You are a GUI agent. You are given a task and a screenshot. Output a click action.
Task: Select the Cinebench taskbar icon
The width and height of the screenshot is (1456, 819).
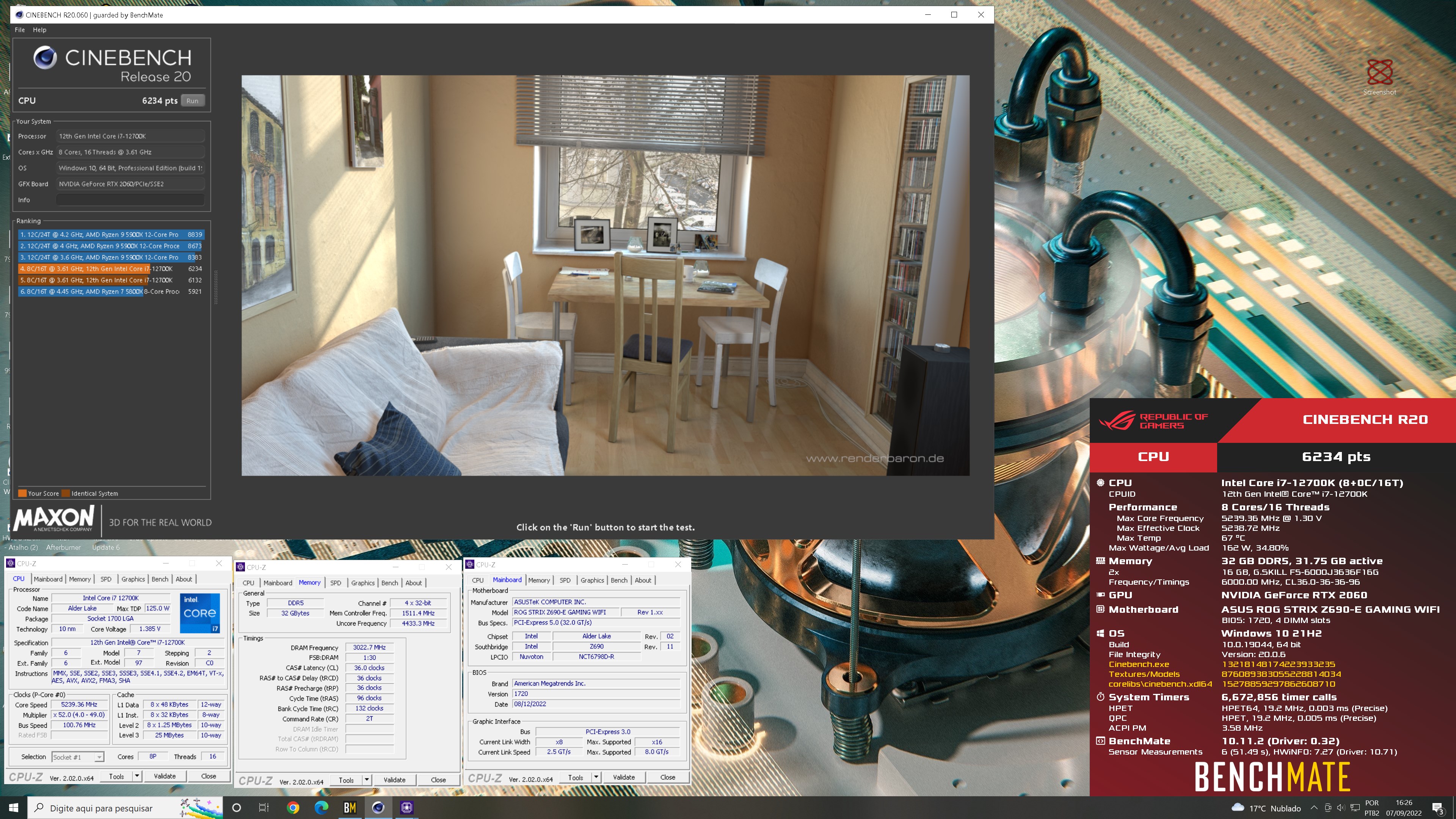pyautogui.click(x=378, y=808)
